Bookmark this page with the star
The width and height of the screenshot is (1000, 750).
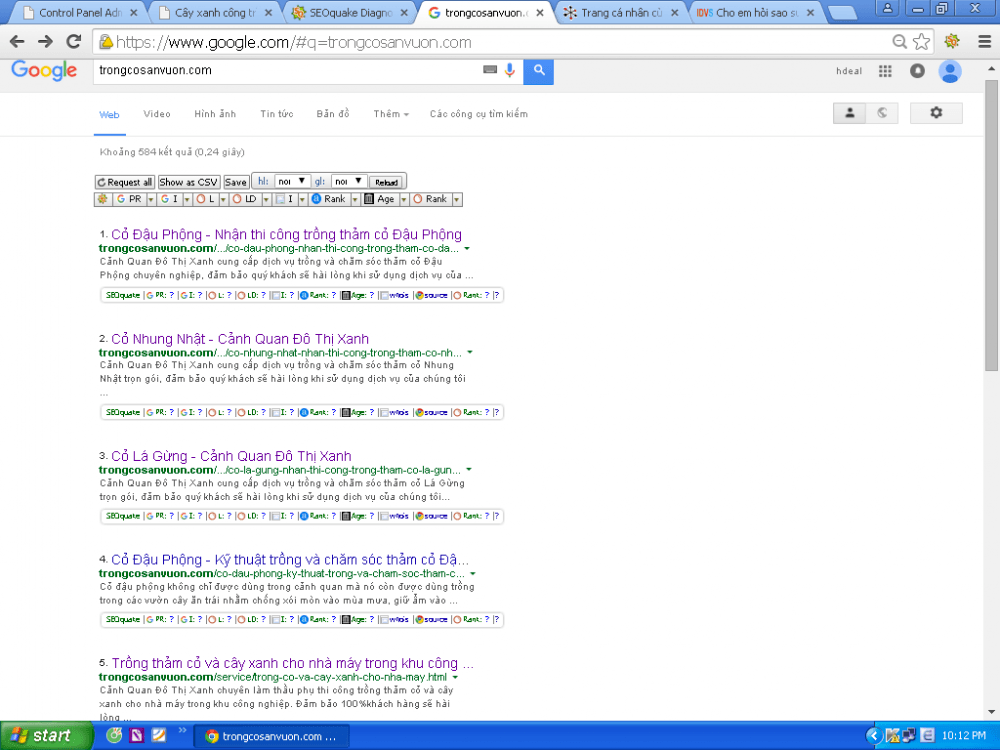click(921, 42)
